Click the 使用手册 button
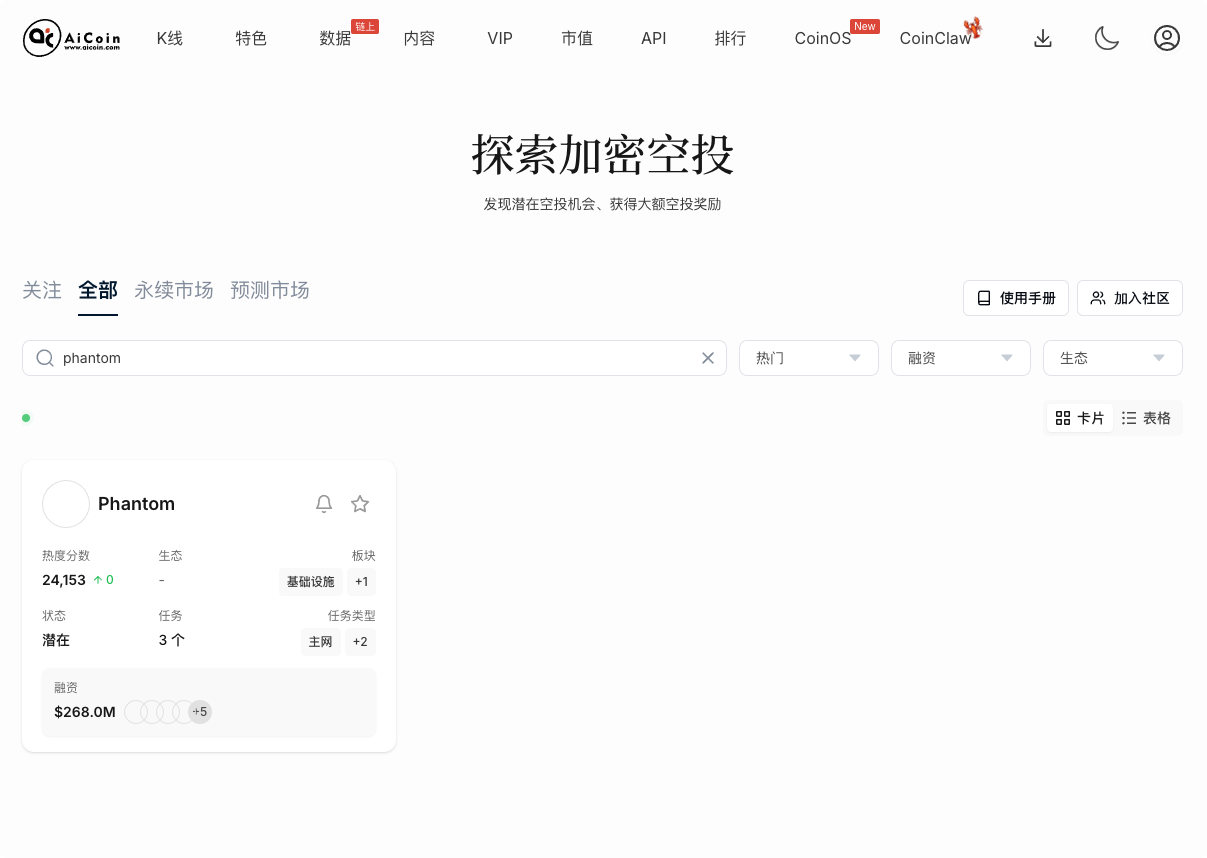This screenshot has width=1207, height=858. [1016, 298]
